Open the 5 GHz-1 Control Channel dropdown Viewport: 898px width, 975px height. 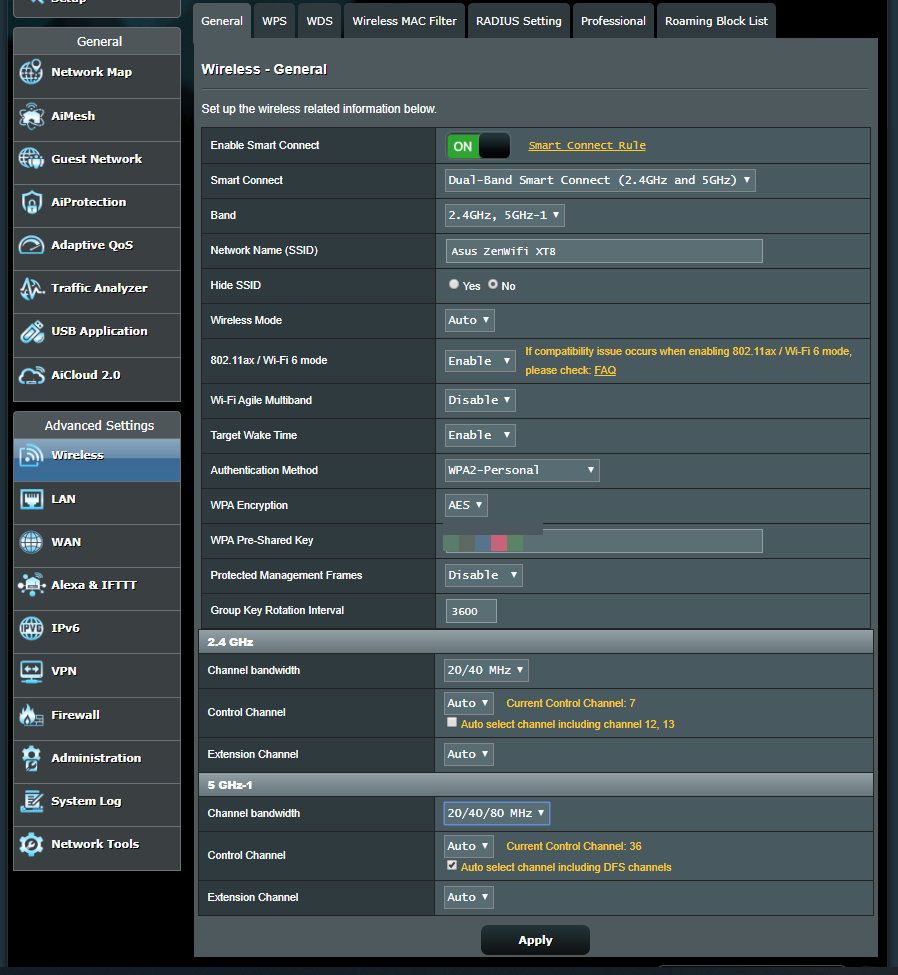tap(468, 846)
